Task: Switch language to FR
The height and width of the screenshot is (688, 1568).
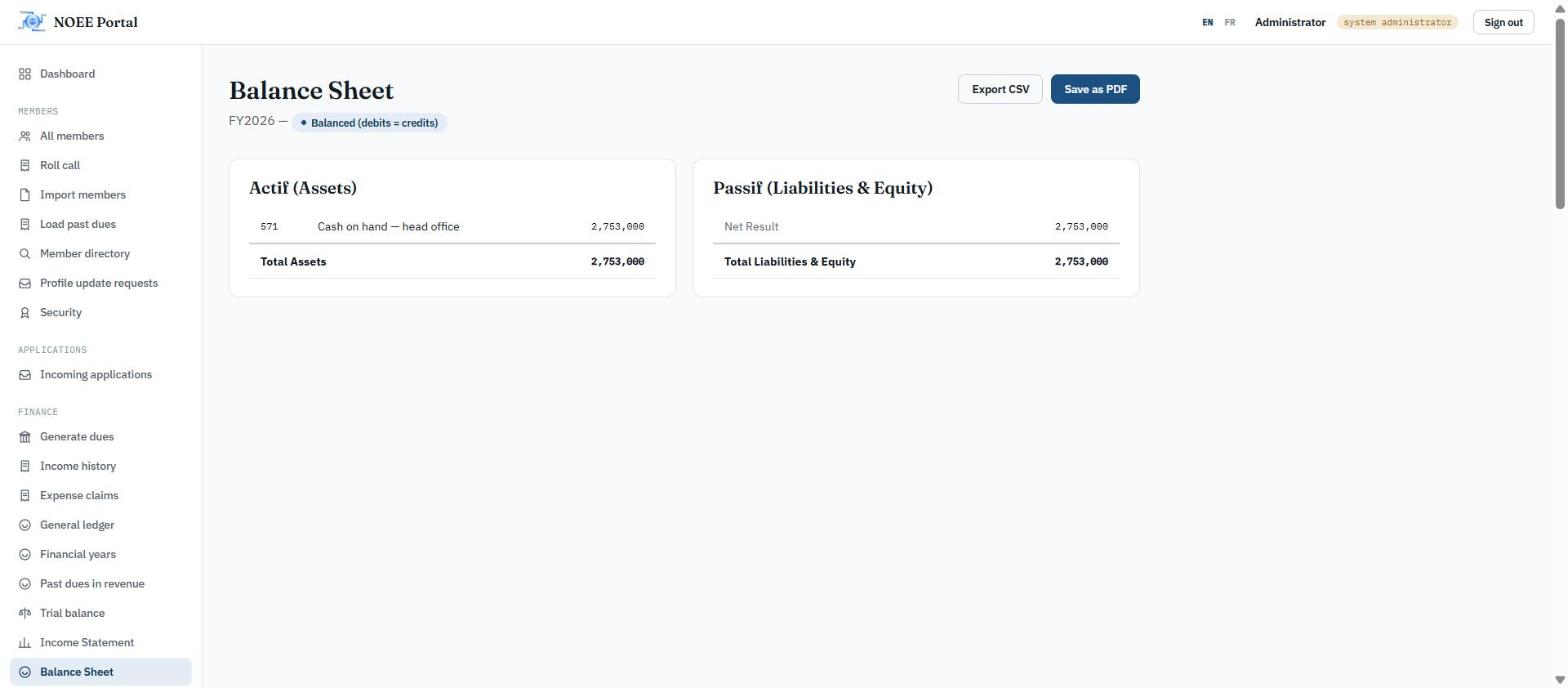Action: pos(1230,22)
